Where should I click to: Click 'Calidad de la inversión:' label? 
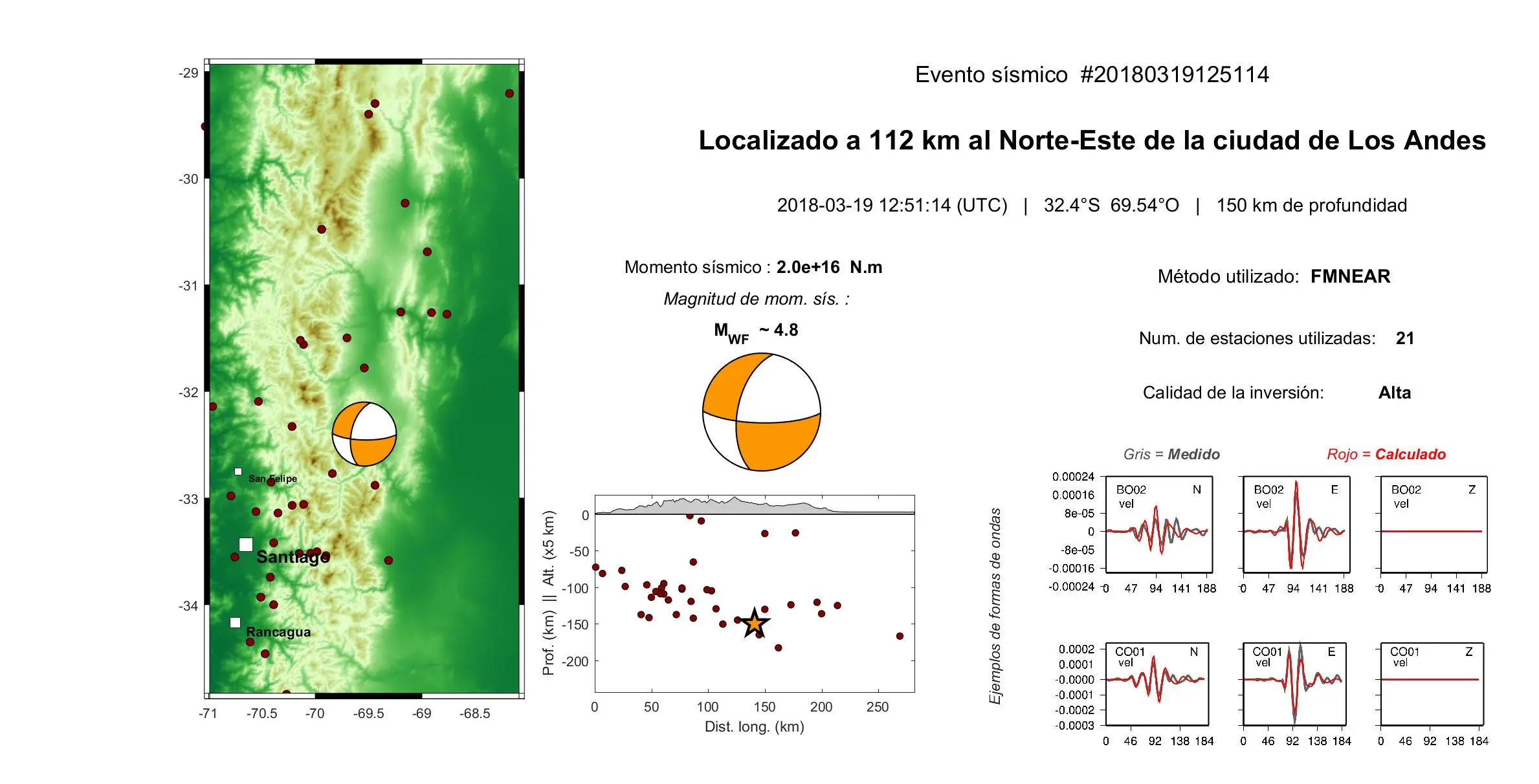[1233, 393]
